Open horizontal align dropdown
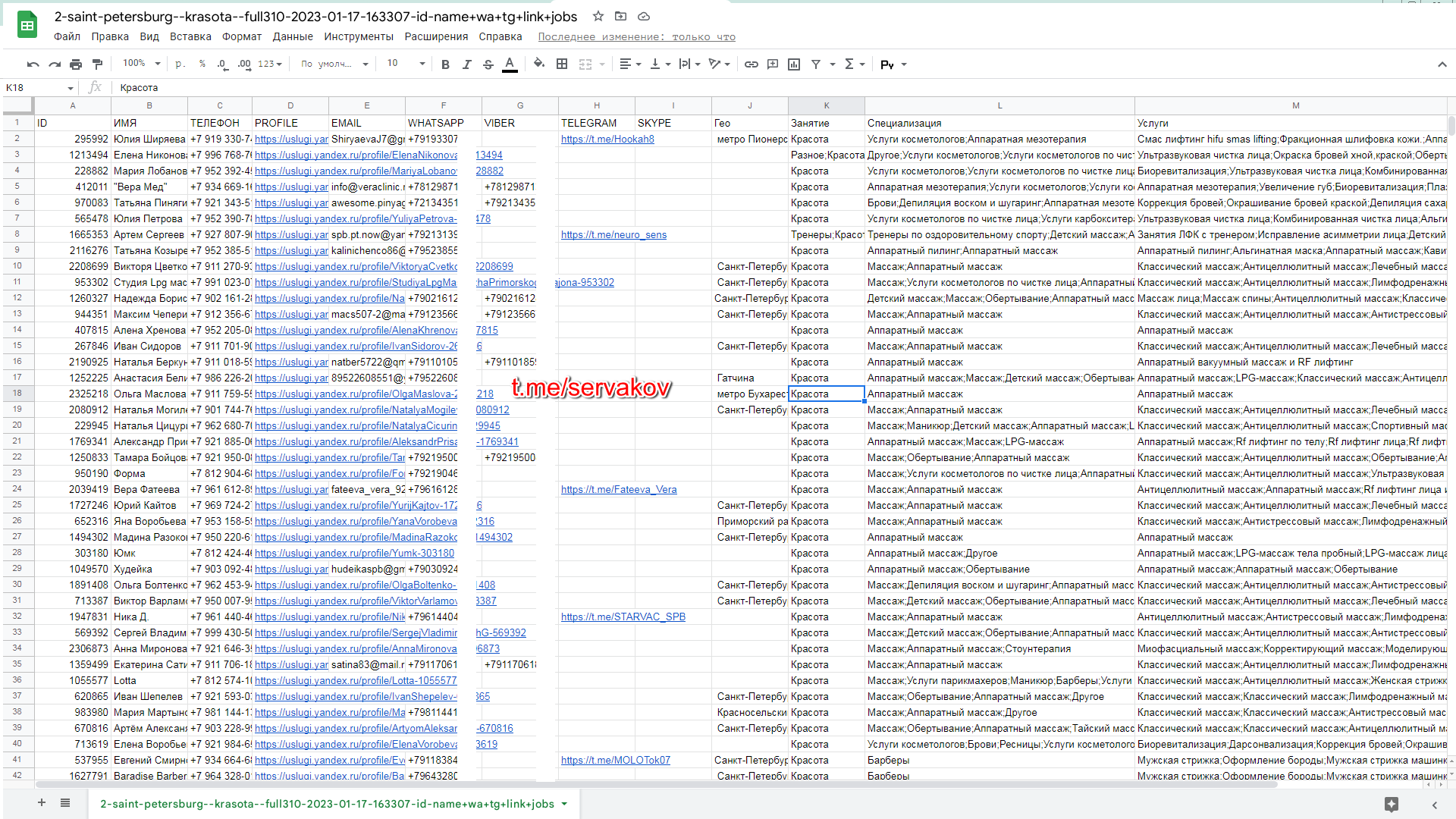This screenshot has height=819, width=1456. [630, 64]
